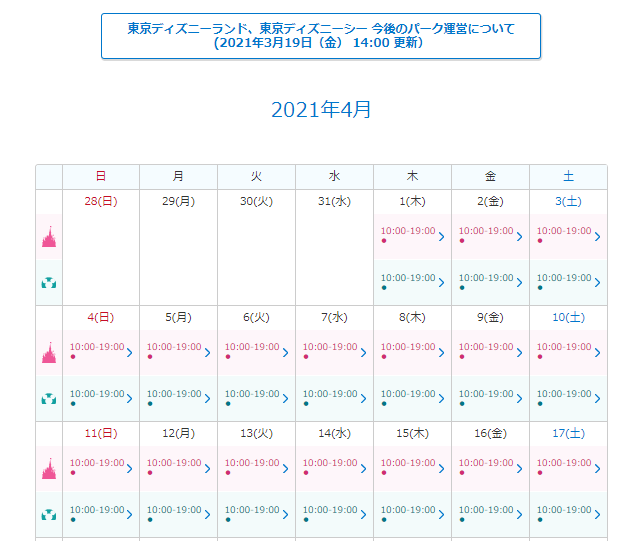This screenshot has height=541, width=633.
Task: Select Disneyland 10:00-19:00 on 13(火)
Action: pos(252,463)
